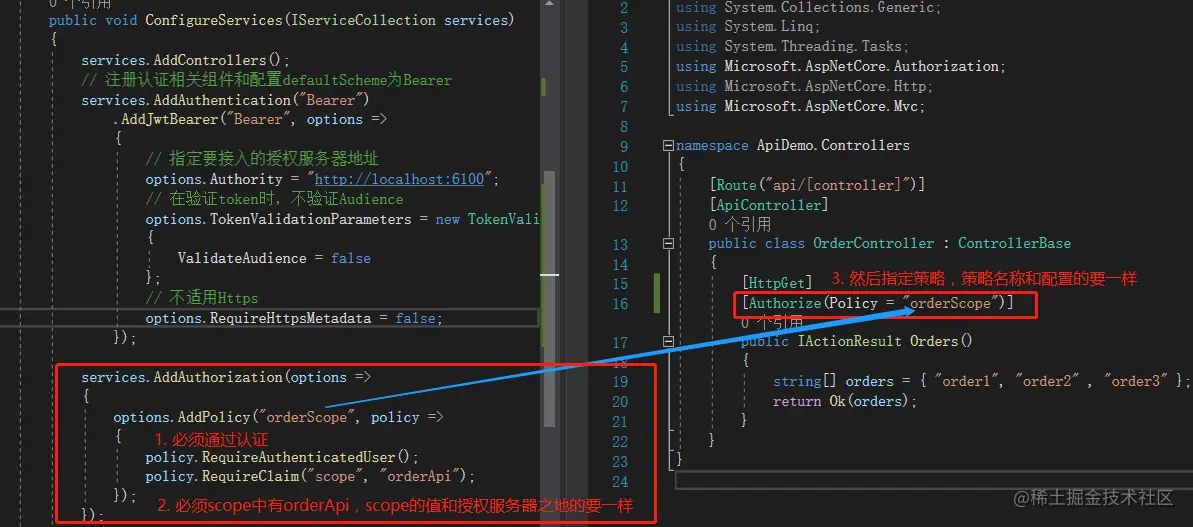Click services.AddControllers() line
The width and height of the screenshot is (1193, 527).
click(186, 60)
